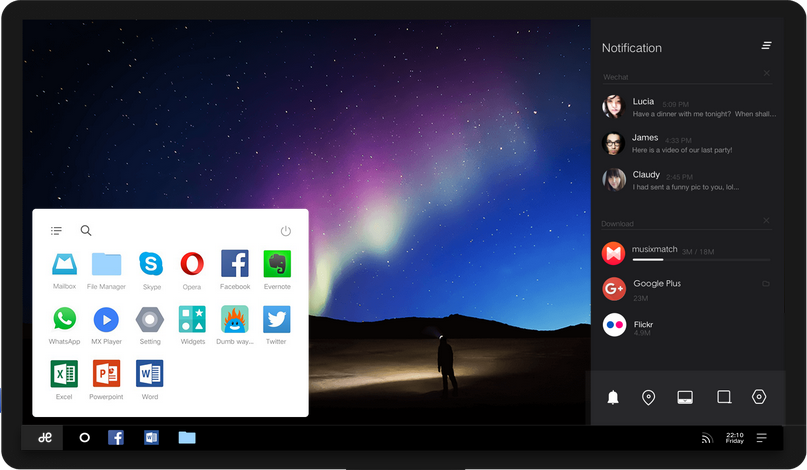Dismiss the Wechat notification group
The height and width of the screenshot is (470, 807).
tap(766, 73)
